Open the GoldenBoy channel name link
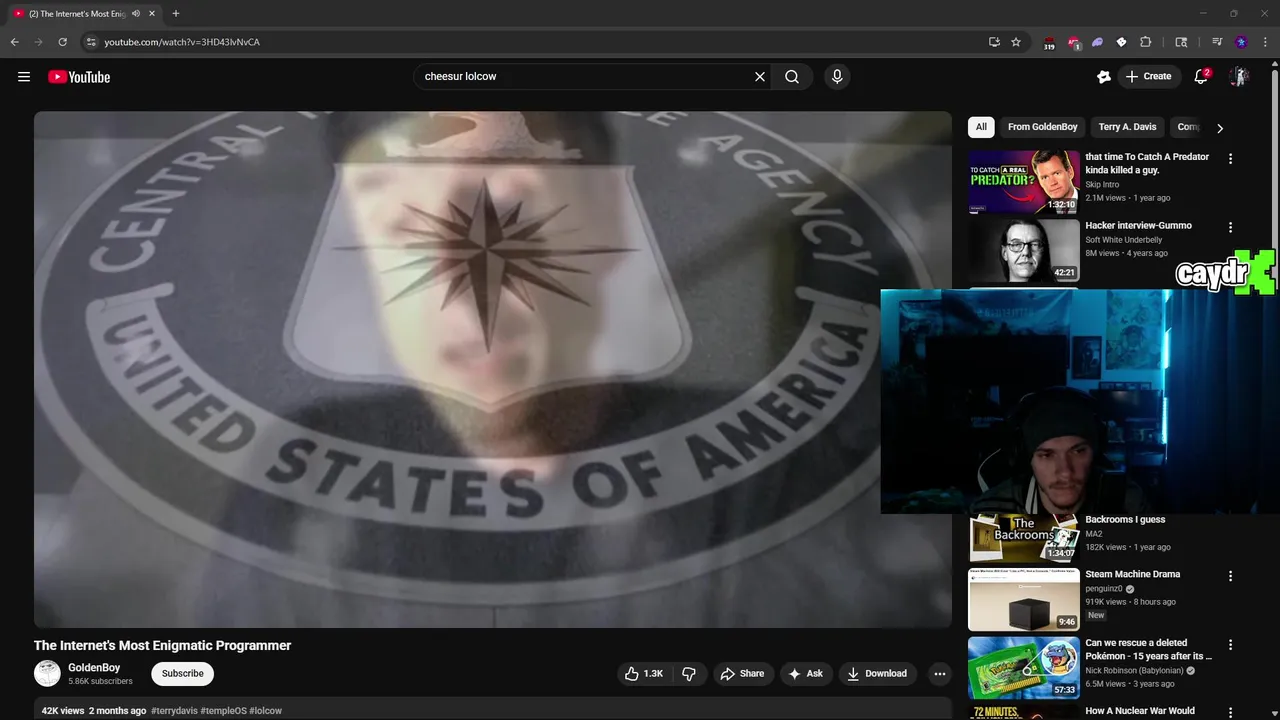The image size is (1280, 720). pyautogui.click(x=94, y=668)
